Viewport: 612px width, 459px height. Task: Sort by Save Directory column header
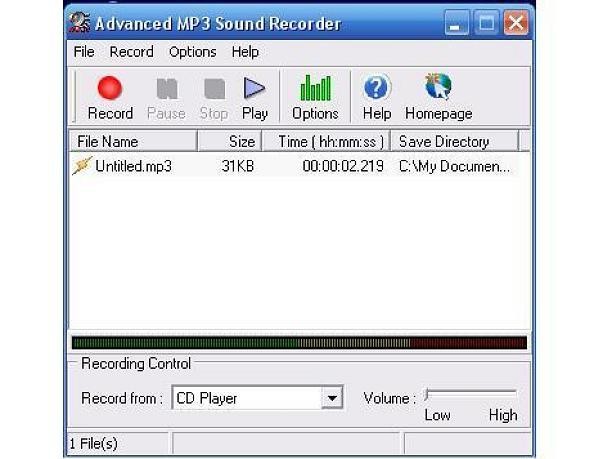coord(455,141)
